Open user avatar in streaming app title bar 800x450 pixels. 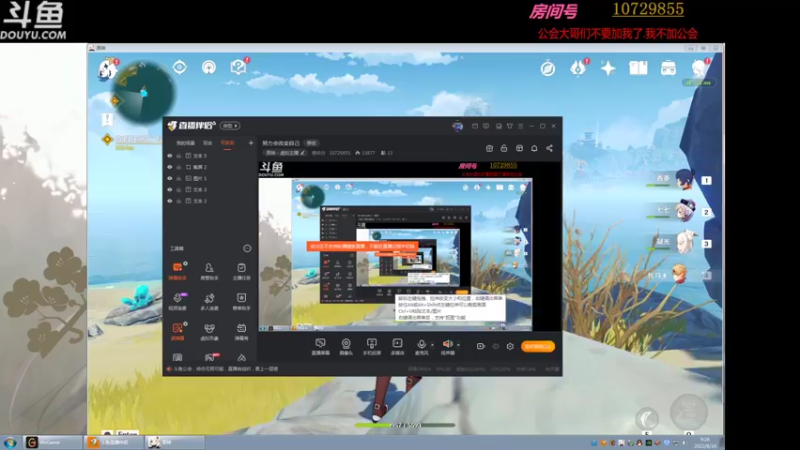[x=457, y=126]
